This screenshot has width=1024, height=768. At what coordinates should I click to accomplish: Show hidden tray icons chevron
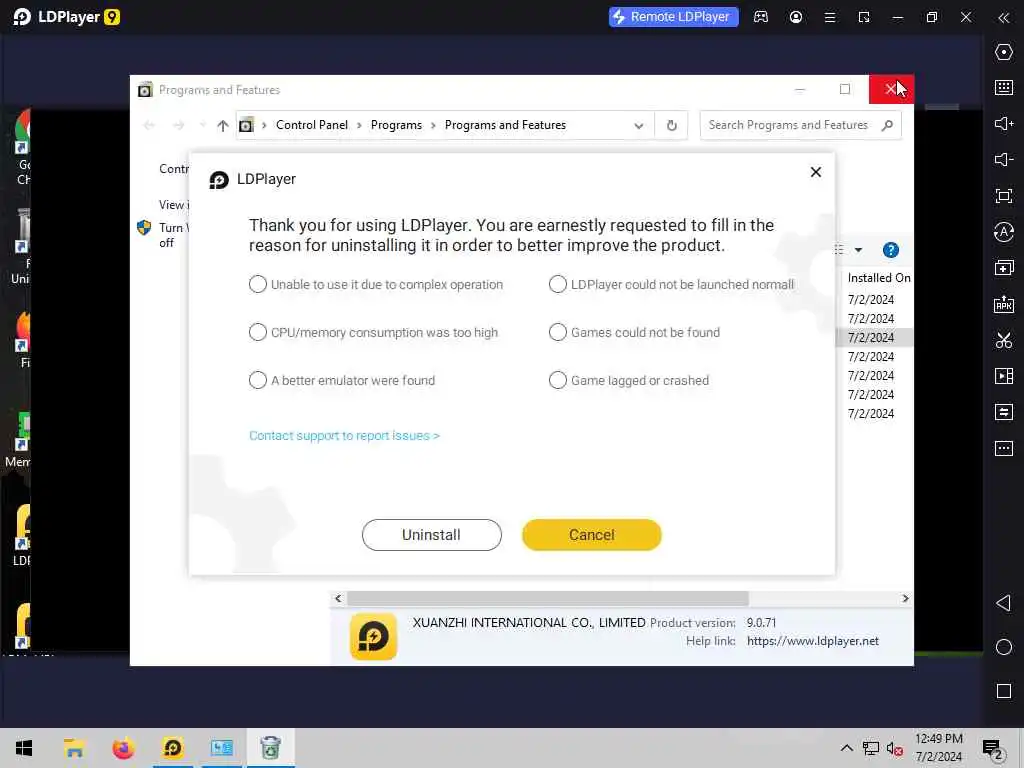tap(846, 748)
